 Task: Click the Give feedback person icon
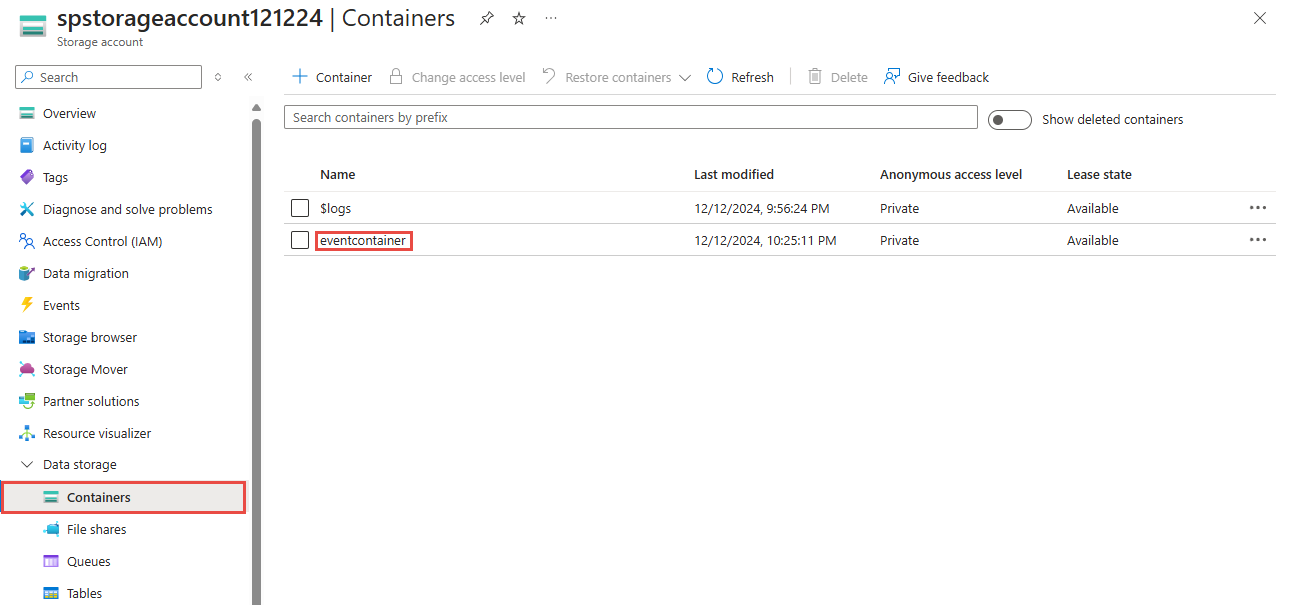(x=892, y=77)
